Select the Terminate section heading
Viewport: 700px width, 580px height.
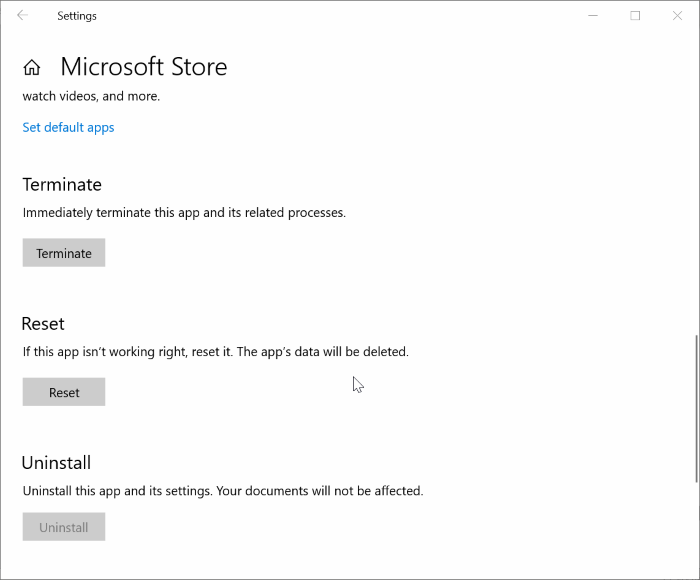coord(62,184)
